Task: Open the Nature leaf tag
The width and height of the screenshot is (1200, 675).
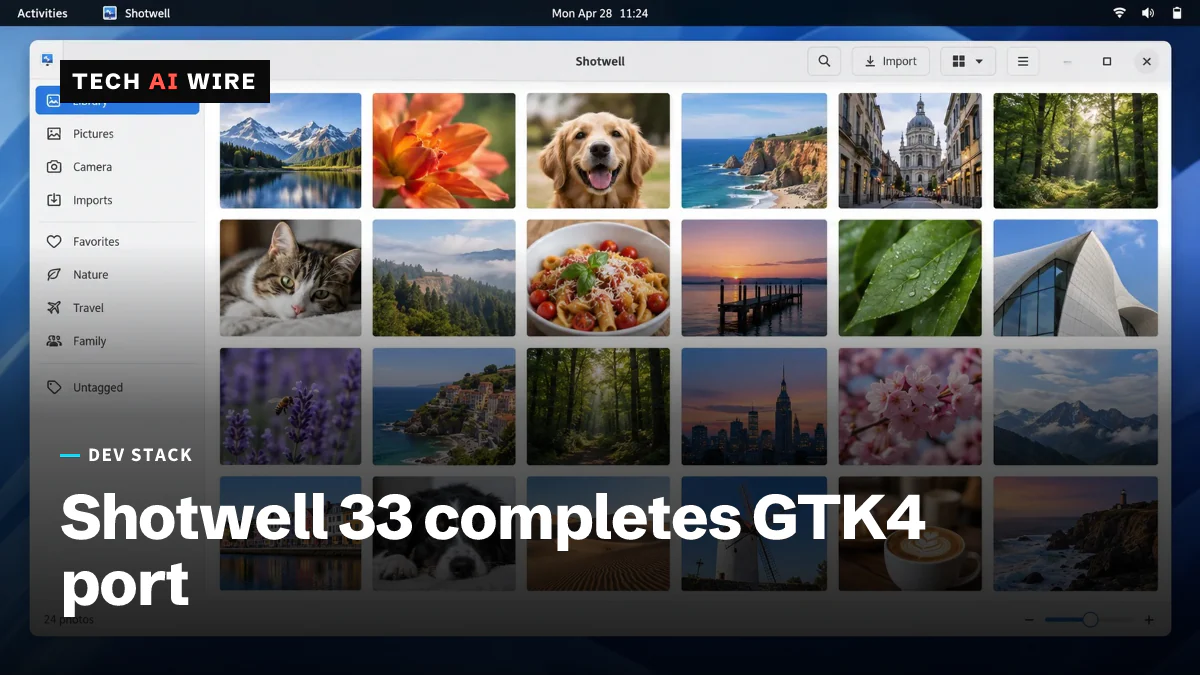Action: click(x=117, y=274)
